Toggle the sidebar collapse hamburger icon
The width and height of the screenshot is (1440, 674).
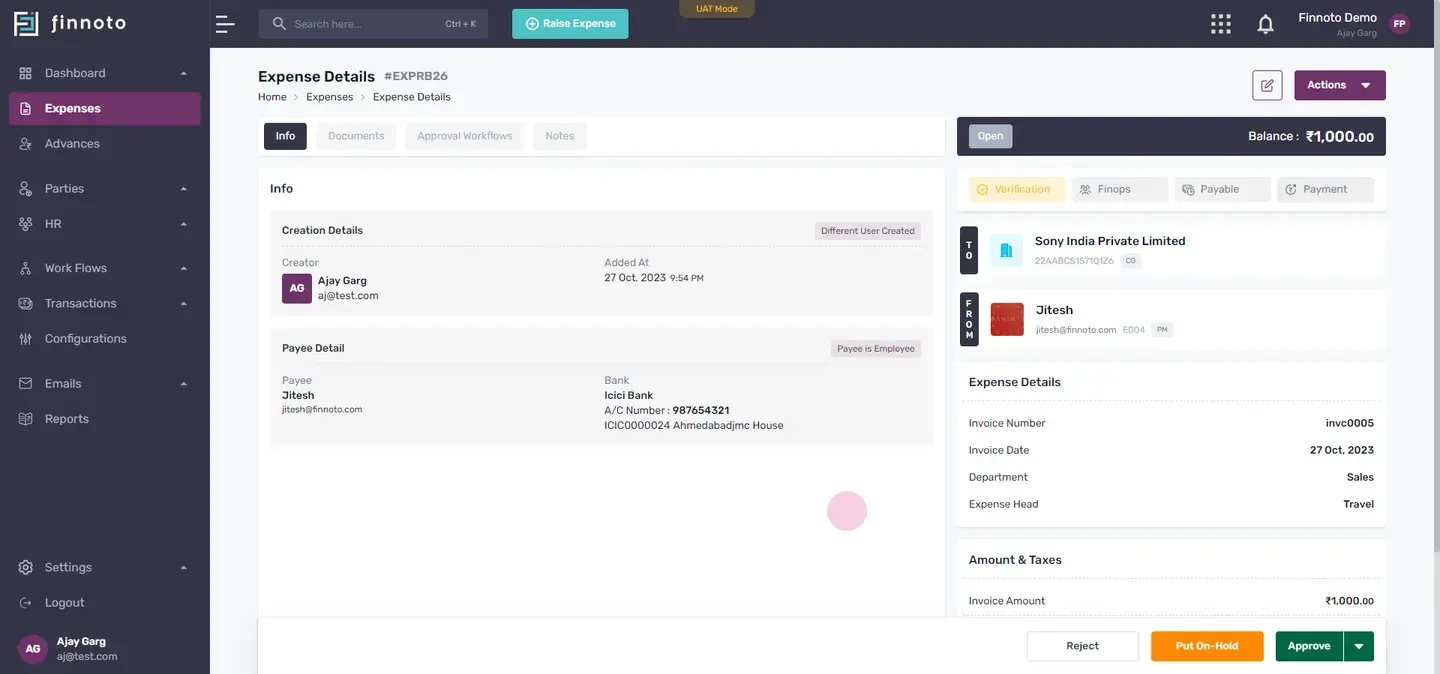(225, 24)
